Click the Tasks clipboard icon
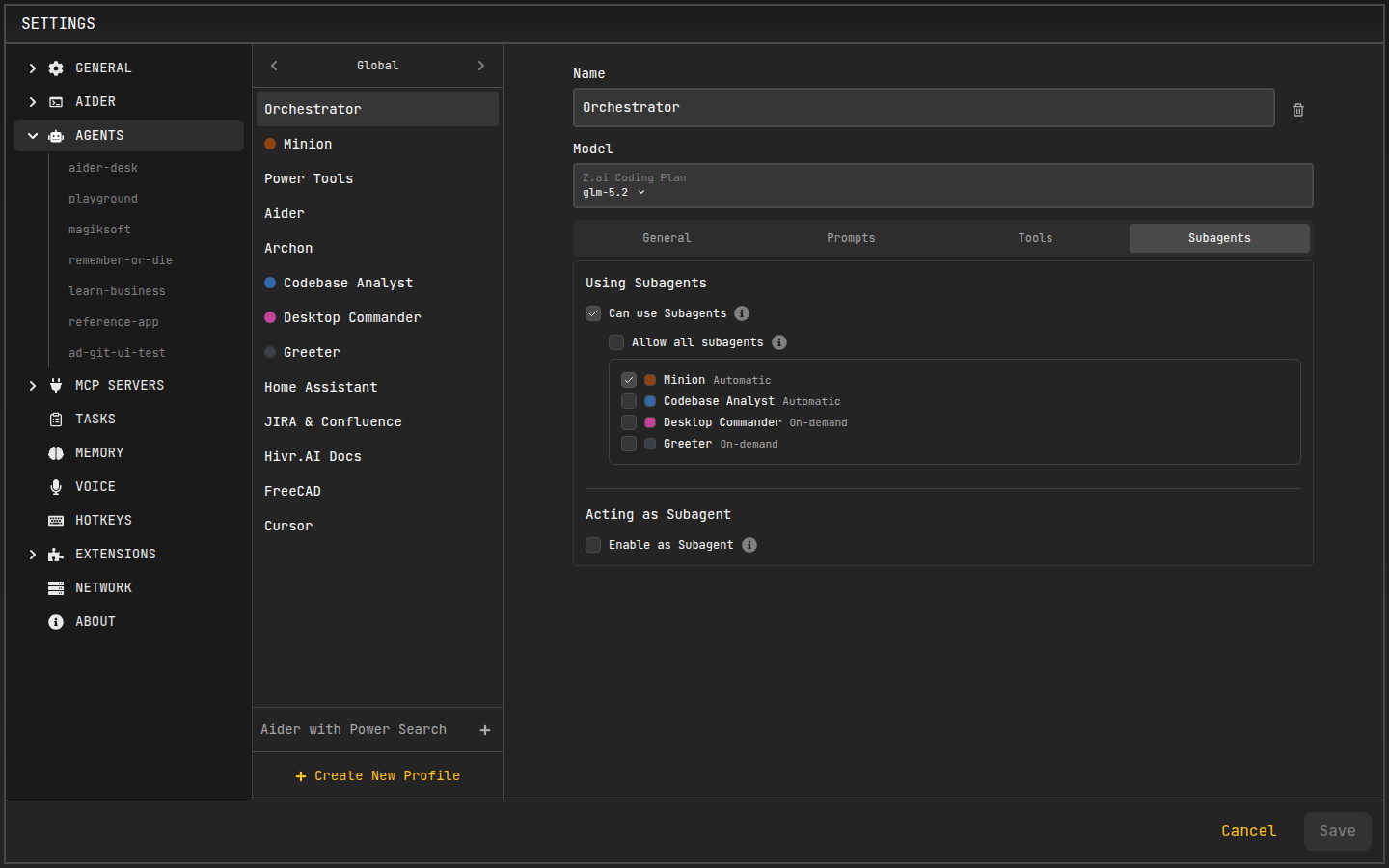This screenshot has height=868, width=1389. (x=56, y=420)
